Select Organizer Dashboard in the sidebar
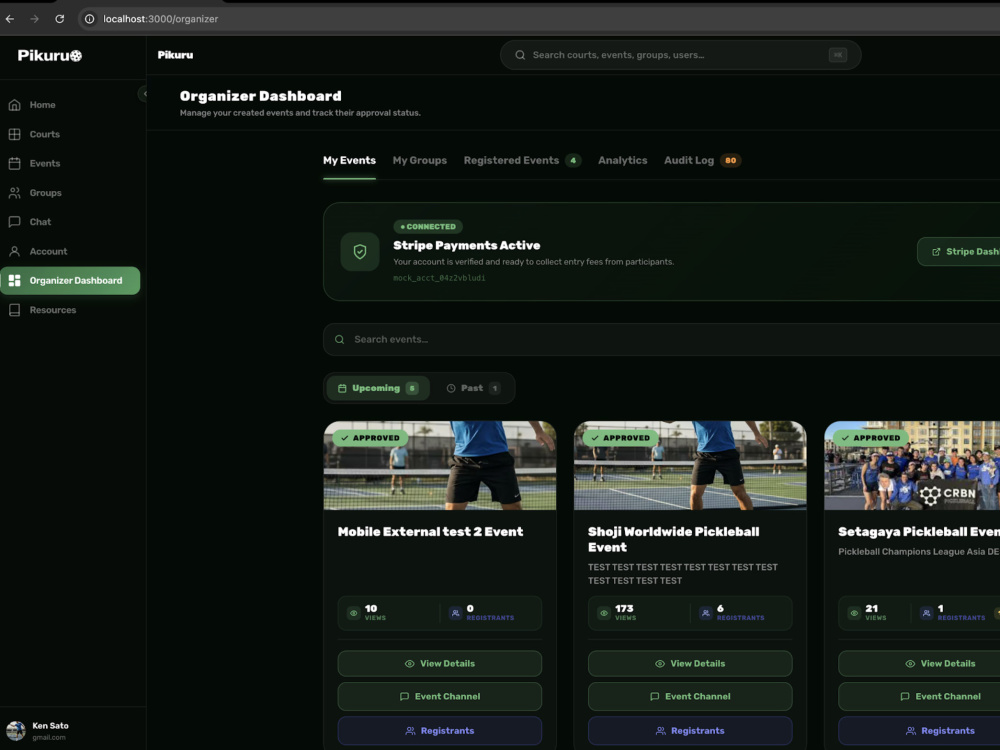 coord(70,281)
